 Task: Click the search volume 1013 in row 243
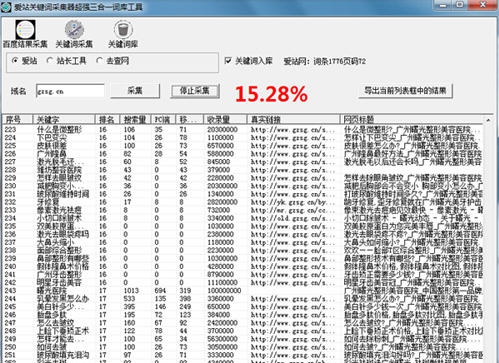pos(131,291)
